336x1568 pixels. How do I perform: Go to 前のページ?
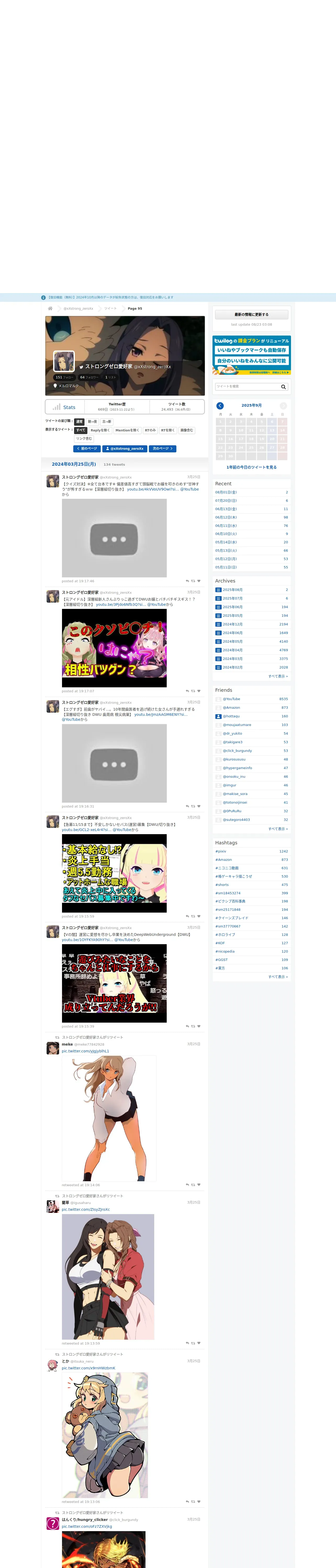(x=87, y=449)
